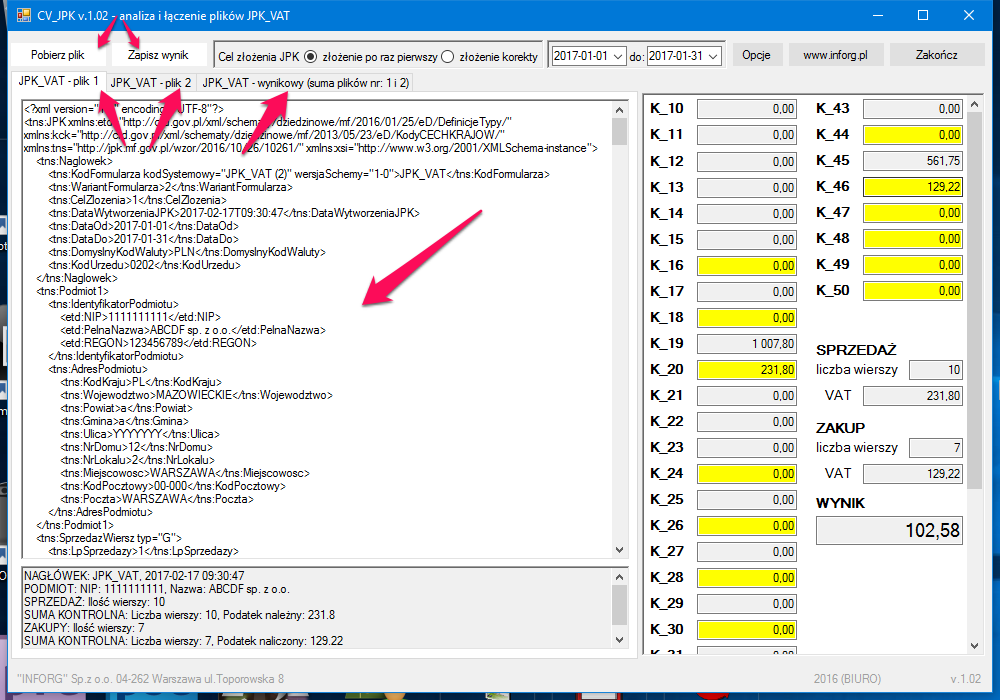The image size is (1000, 700).
Task: Click the K_28 yellow value field
Action: click(x=747, y=578)
